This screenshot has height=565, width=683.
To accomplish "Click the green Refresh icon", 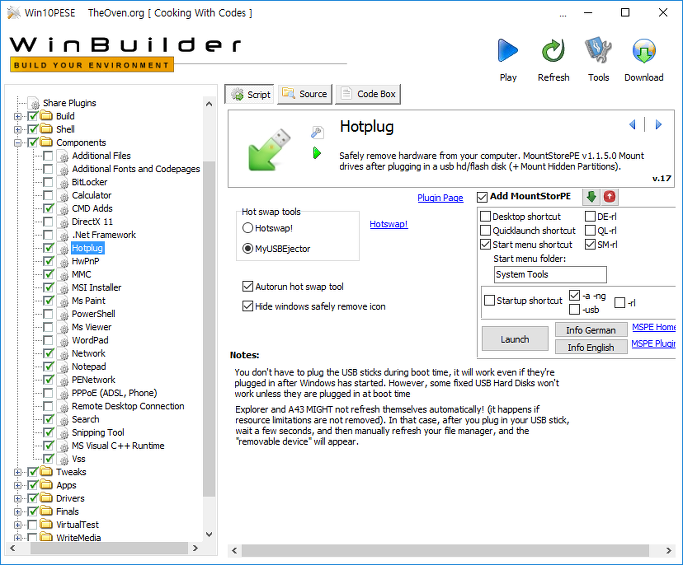I will (x=553, y=51).
